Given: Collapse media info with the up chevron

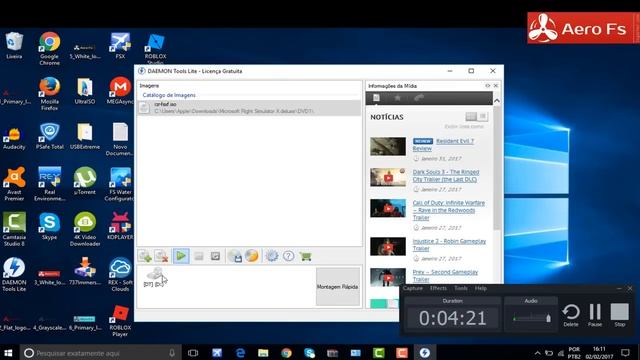Looking at the screenshot, I should (497, 100).
